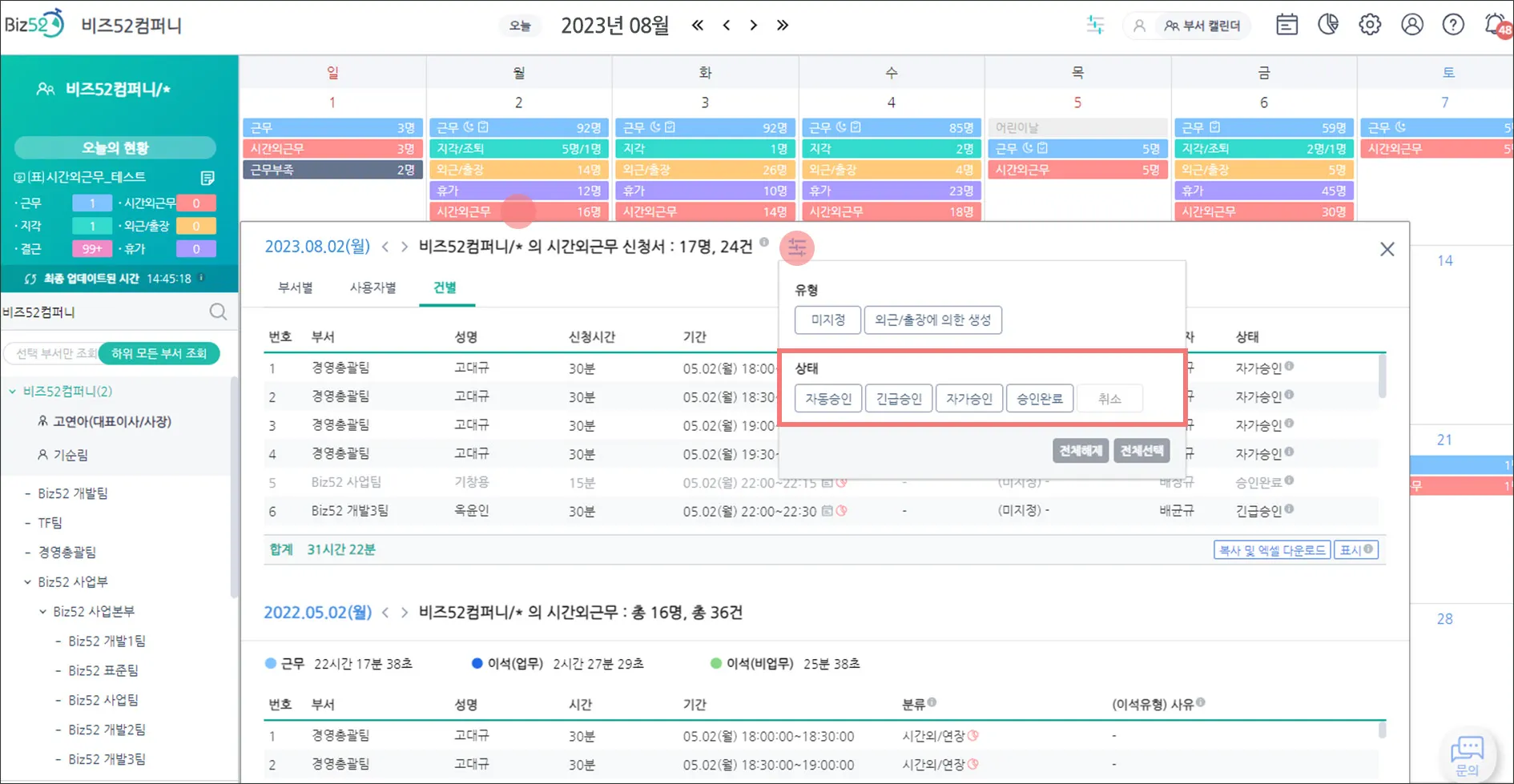
Task: Click the department search magnifier icon
Action: pyautogui.click(x=218, y=312)
